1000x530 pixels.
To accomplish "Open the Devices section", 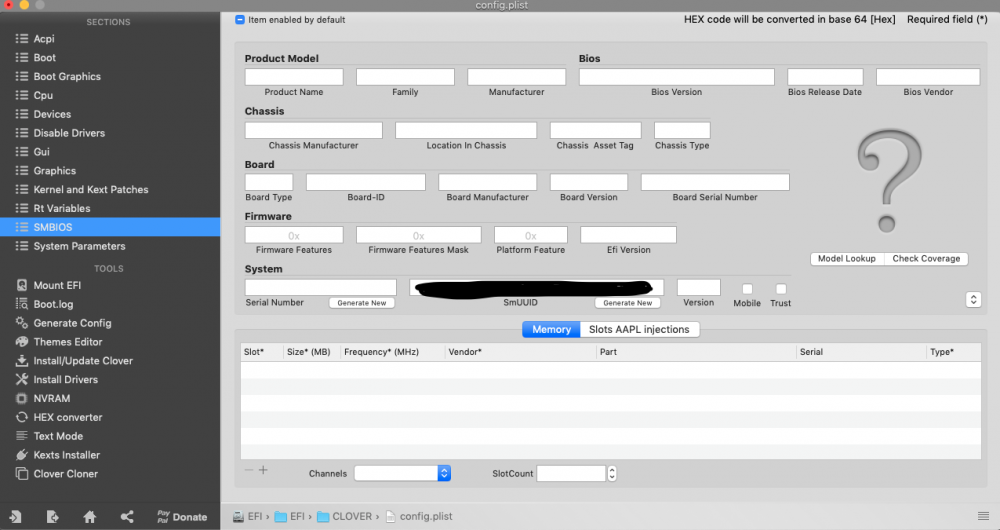I will pos(110,114).
